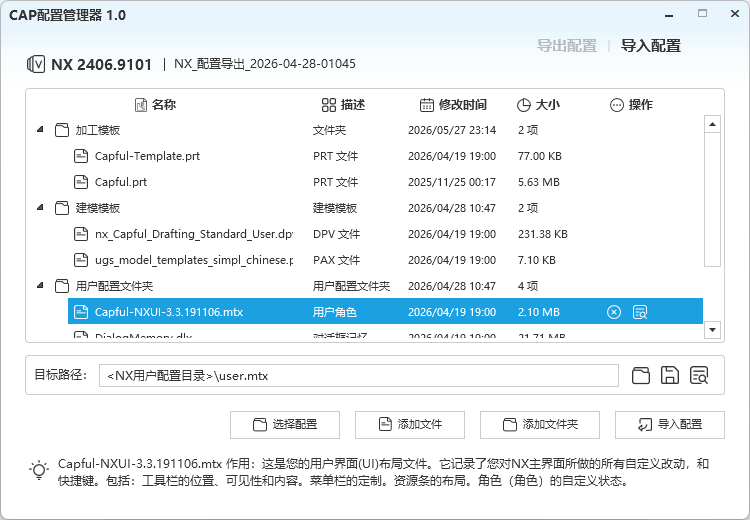Click the NX_配置导出_2026-04-28-01045 title text
The width and height of the screenshot is (750, 520).
tap(265, 64)
